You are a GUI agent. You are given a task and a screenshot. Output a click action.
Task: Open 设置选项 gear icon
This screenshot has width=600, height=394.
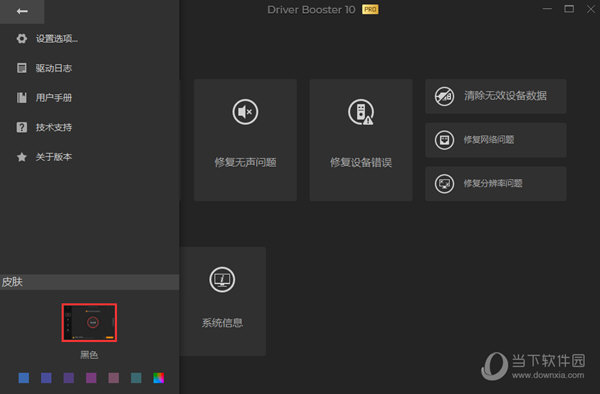(22, 38)
